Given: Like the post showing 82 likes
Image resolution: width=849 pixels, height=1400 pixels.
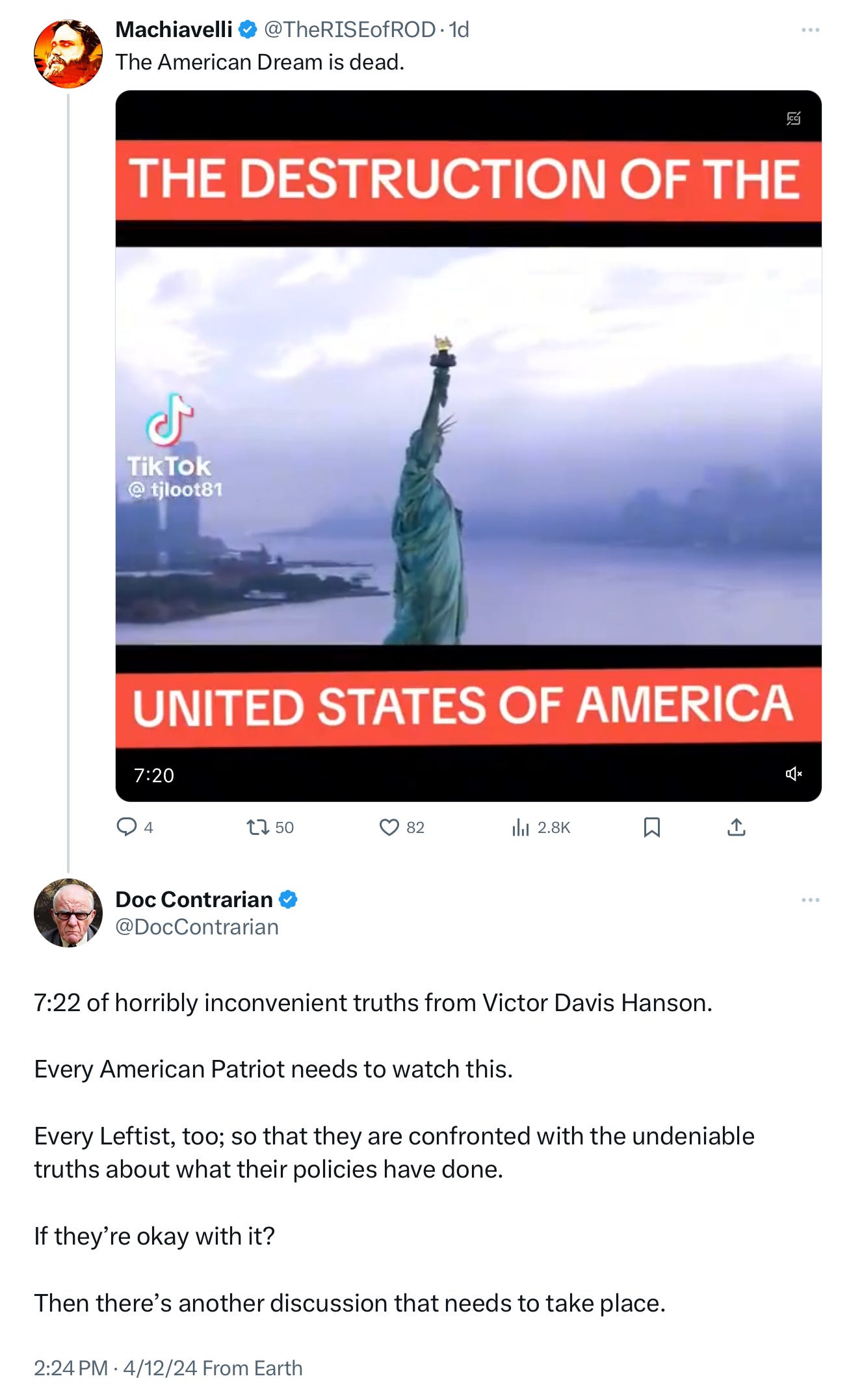Looking at the screenshot, I should (x=402, y=827).
